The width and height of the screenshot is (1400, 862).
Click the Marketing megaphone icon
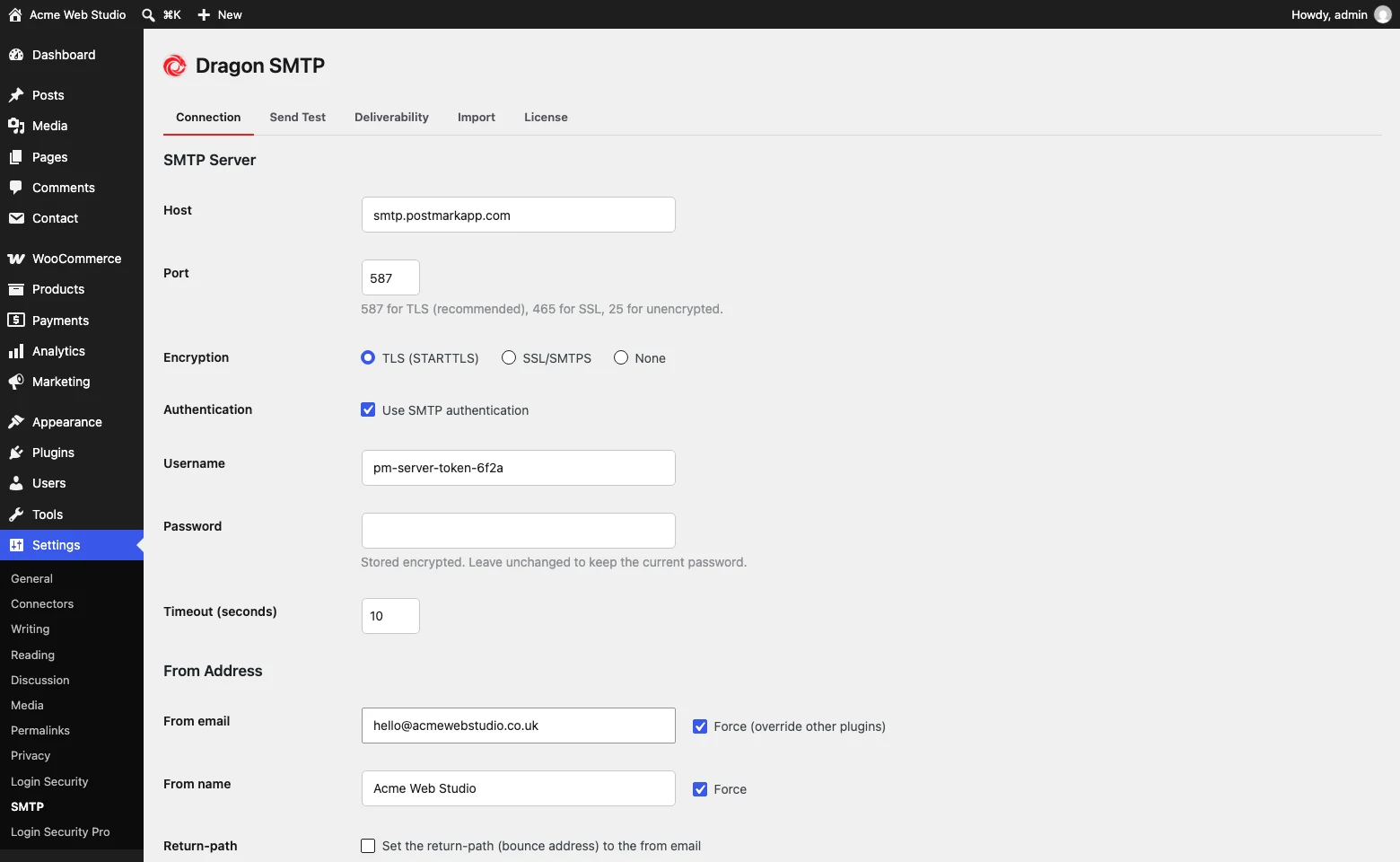(x=16, y=382)
